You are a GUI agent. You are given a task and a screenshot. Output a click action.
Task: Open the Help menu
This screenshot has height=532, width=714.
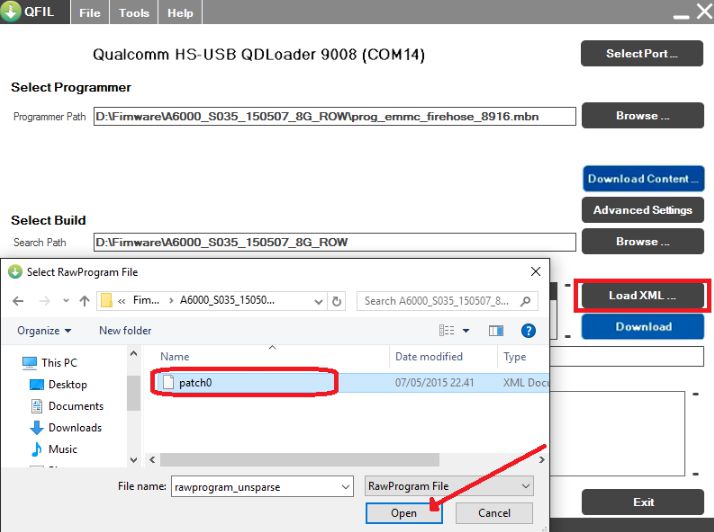(180, 13)
